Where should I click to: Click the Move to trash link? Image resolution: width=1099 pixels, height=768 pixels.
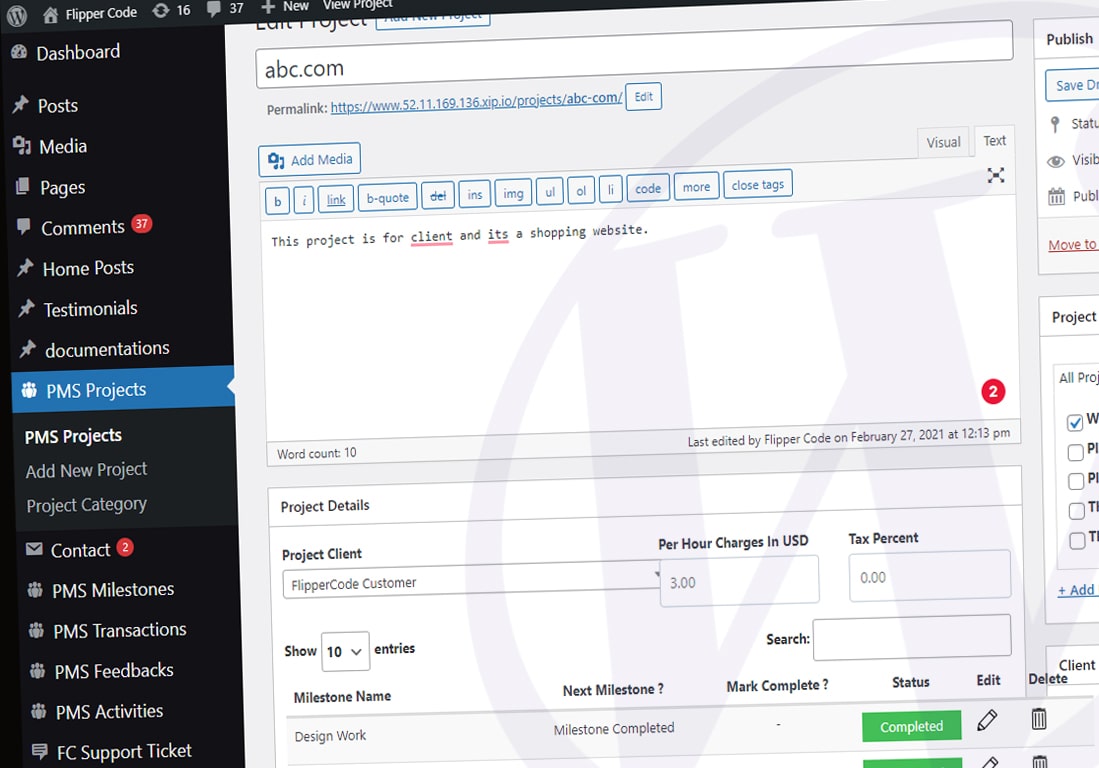point(1072,245)
